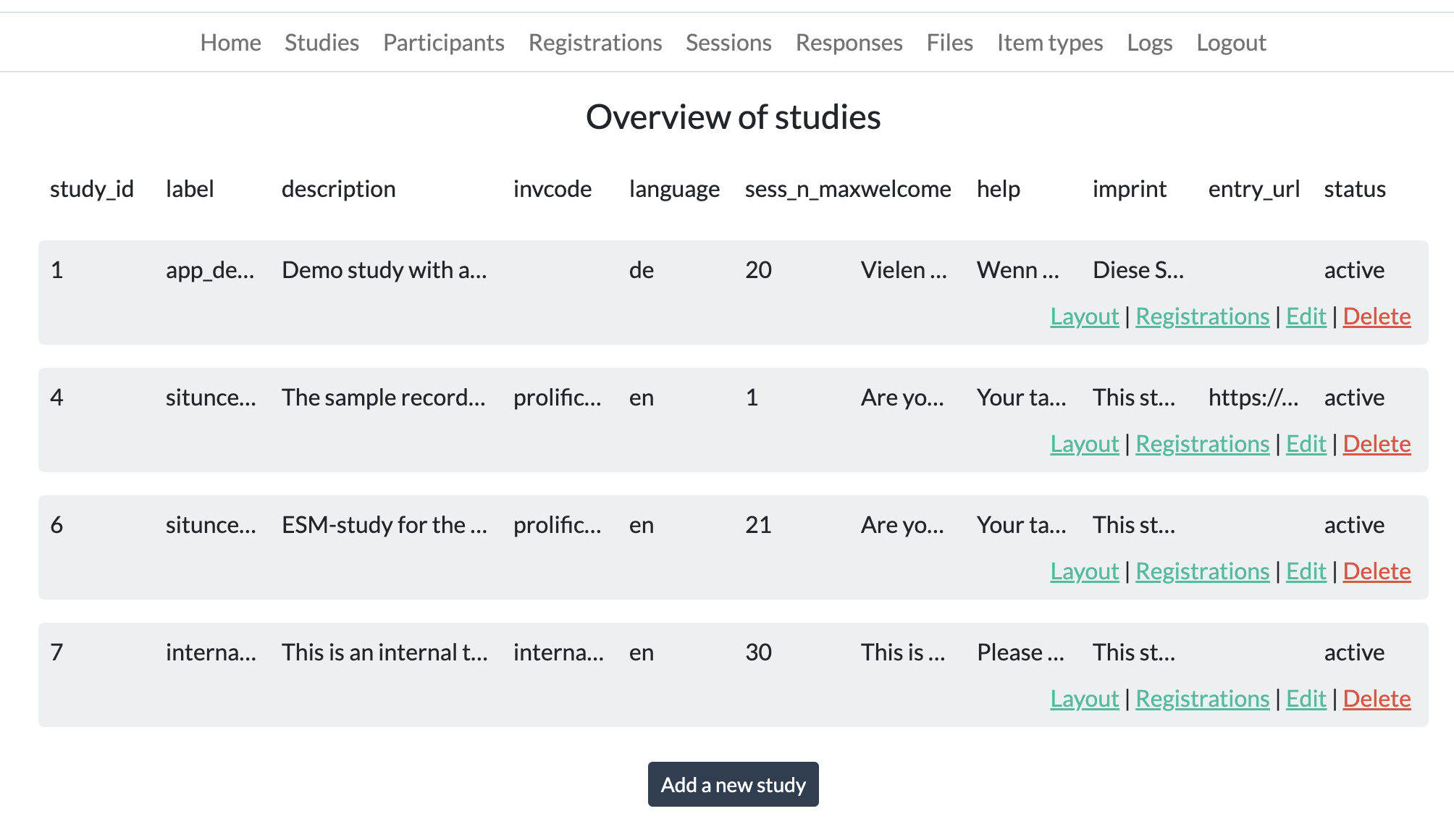Open the Files page
The width and height of the screenshot is (1454, 840).
949,43
